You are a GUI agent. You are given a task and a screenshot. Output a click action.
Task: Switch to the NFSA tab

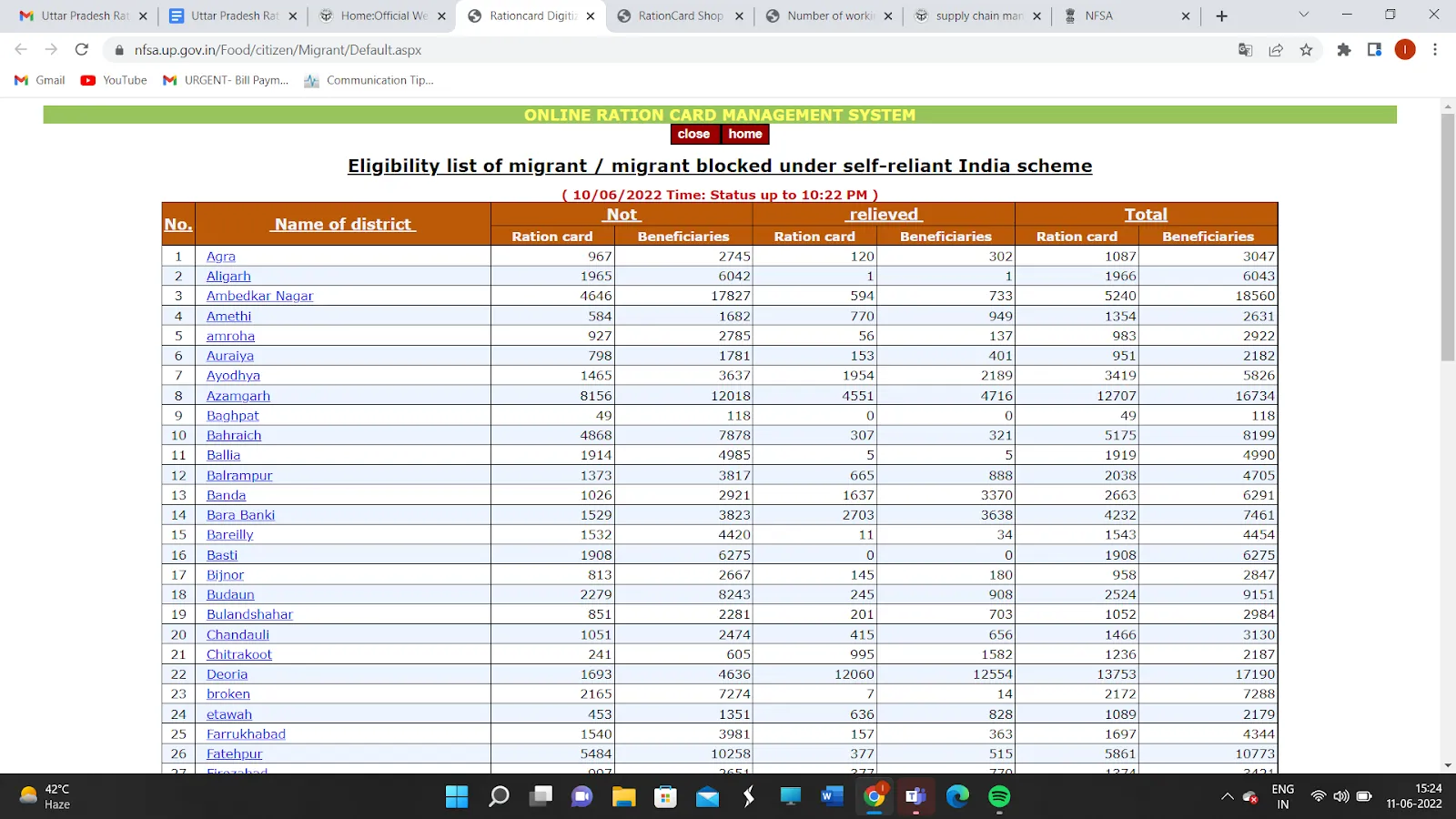pyautogui.click(x=1127, y=15)
